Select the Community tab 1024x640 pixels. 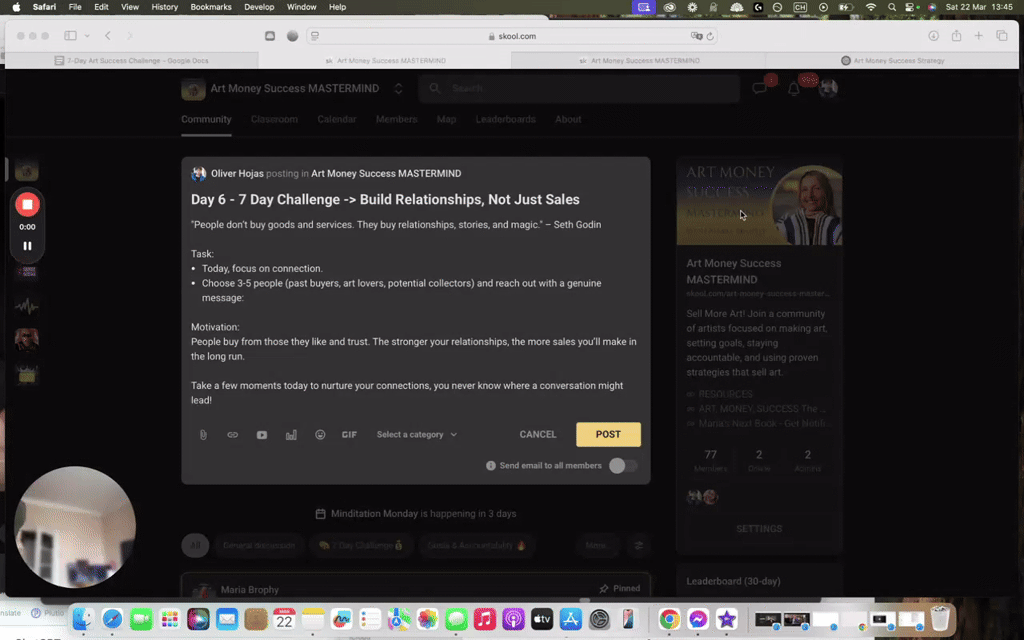pos(206,120)
